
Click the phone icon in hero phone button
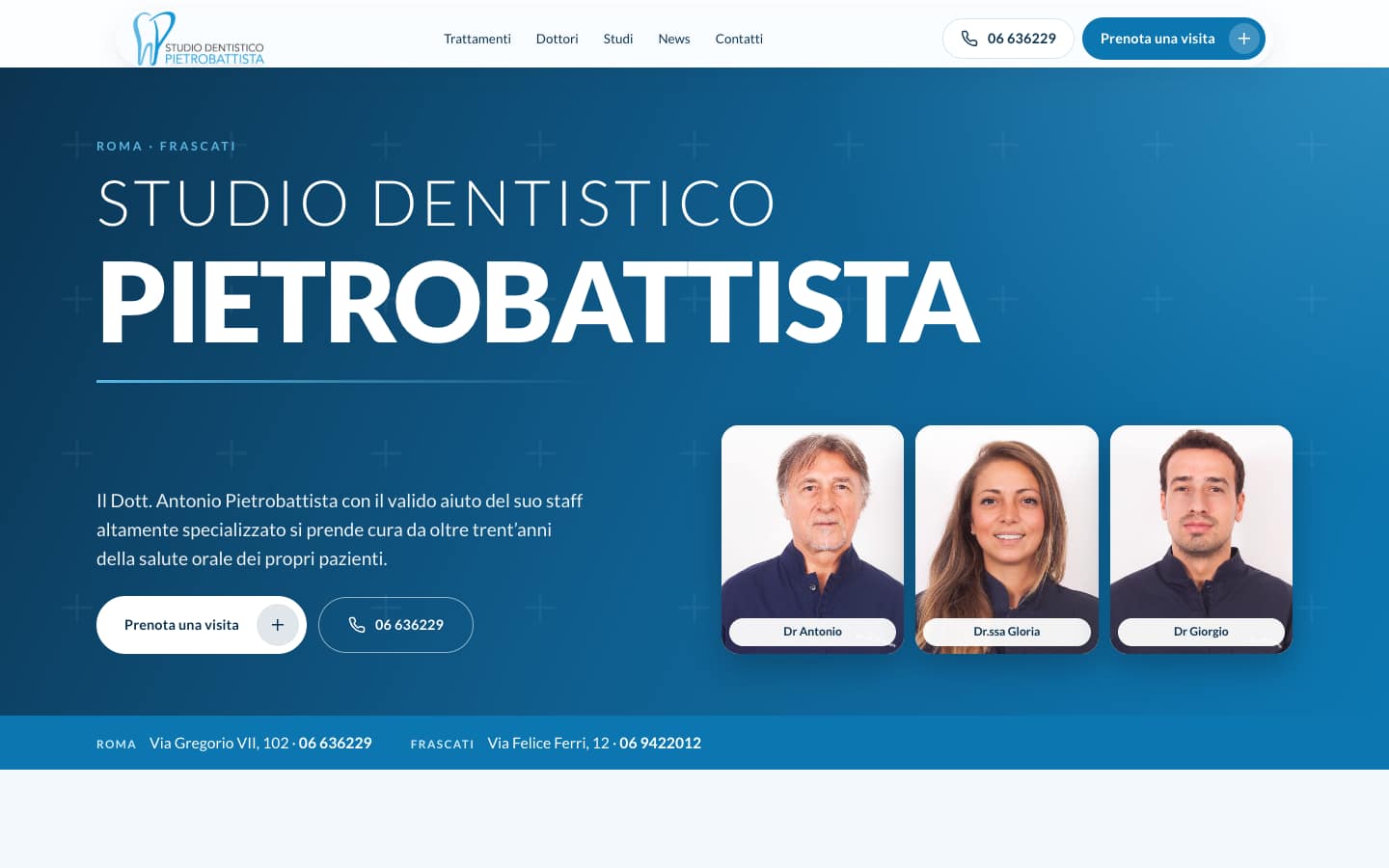(357, 625)
